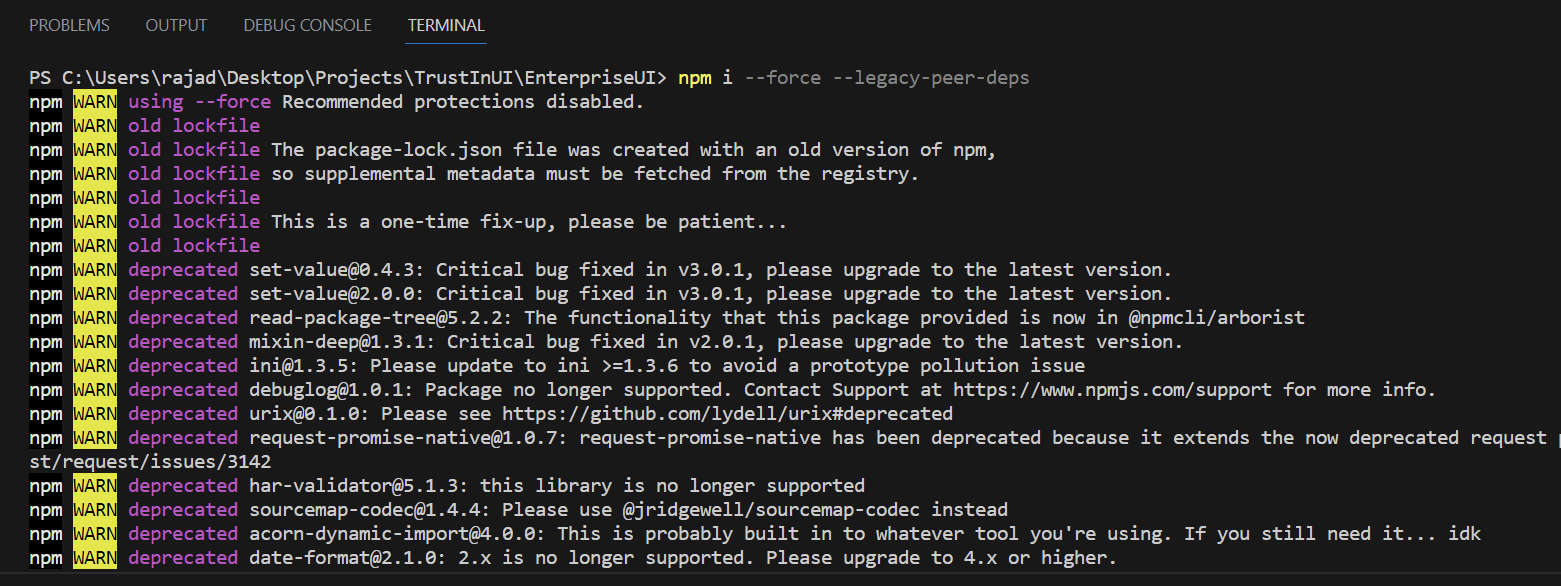Switch to the PROBLEMS tab
Screen dimensions: 1561x586
69,25
